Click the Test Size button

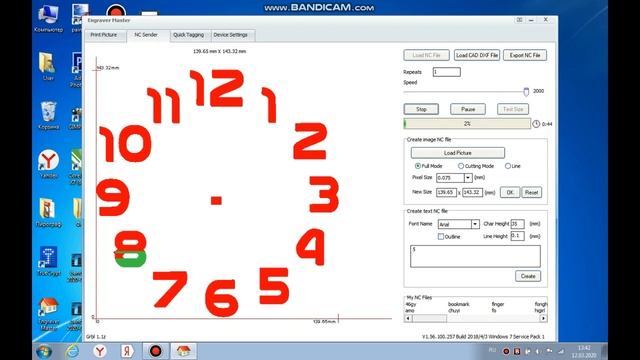[513, 109]
